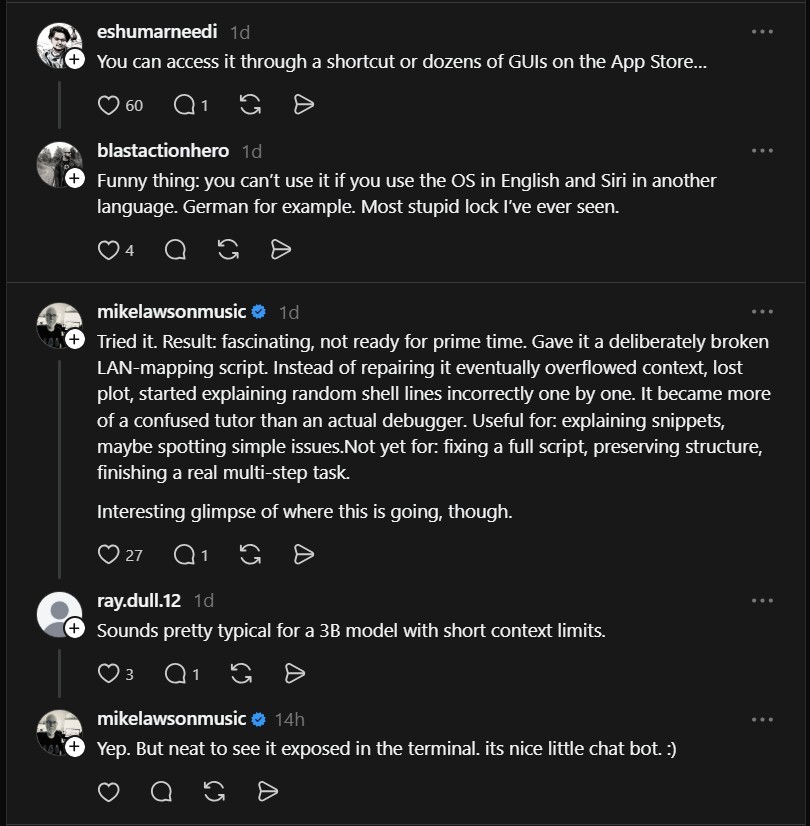
Task: Like mikelawsonmusic's review post
Action: point(107,554)
